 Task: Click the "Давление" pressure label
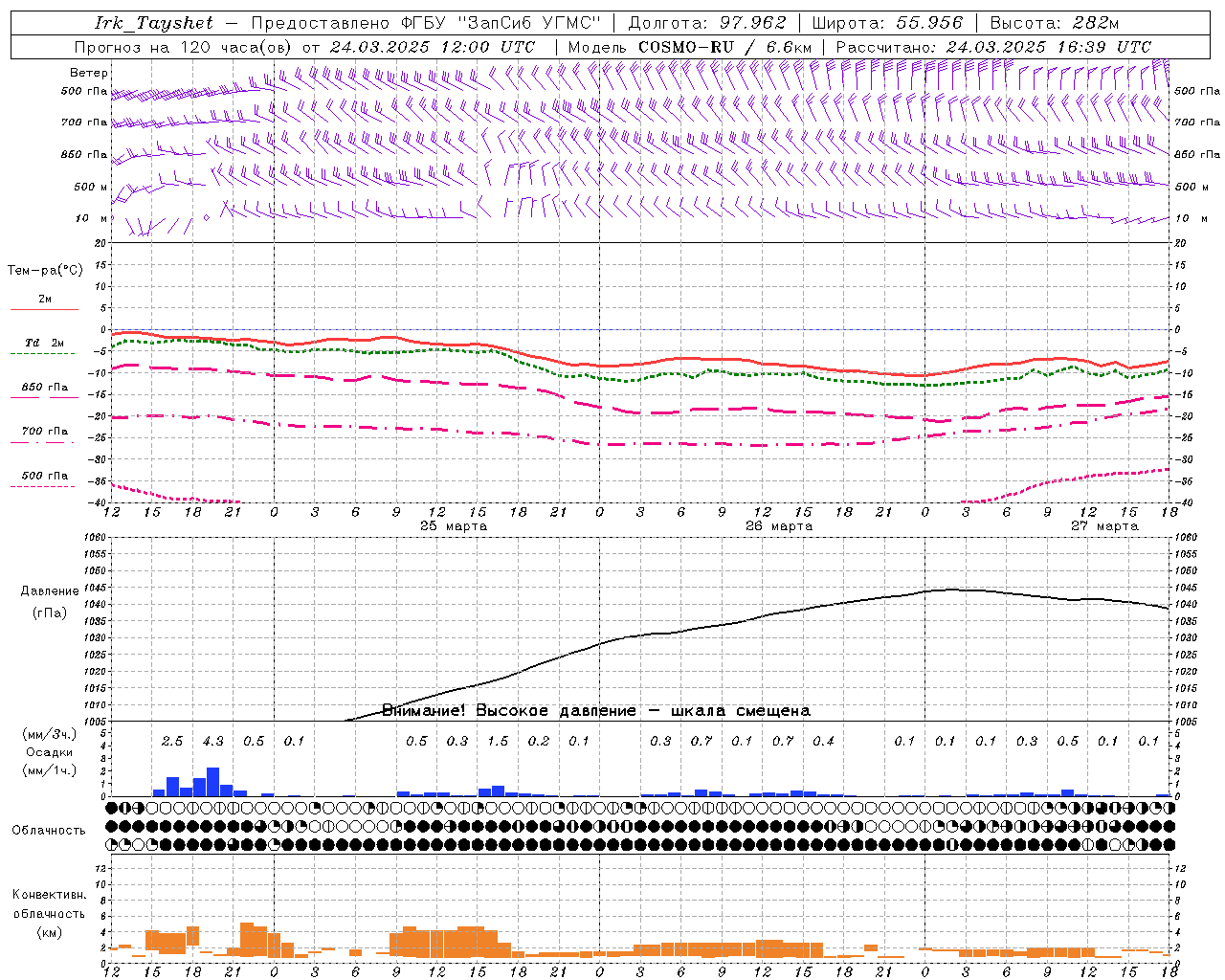point(49,591)
